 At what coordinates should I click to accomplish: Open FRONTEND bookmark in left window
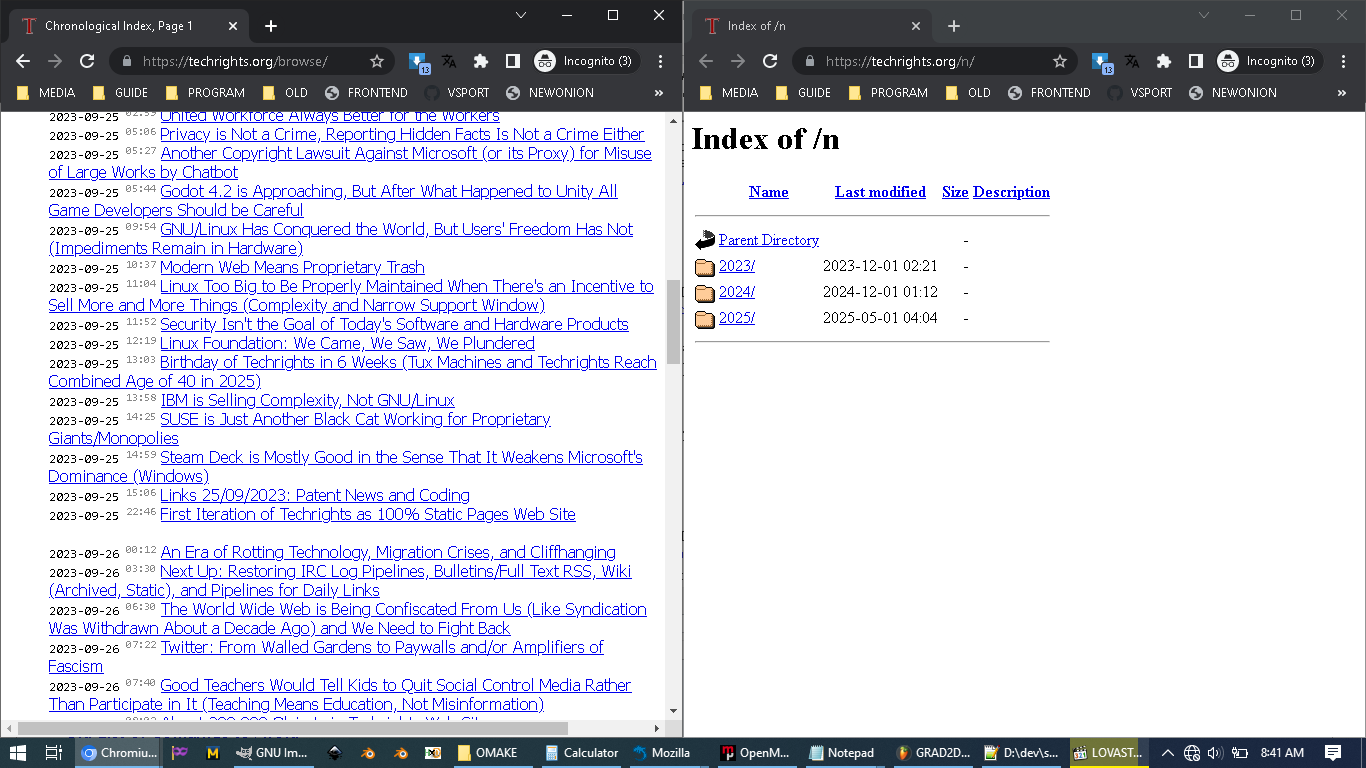(x=366, y=92)
